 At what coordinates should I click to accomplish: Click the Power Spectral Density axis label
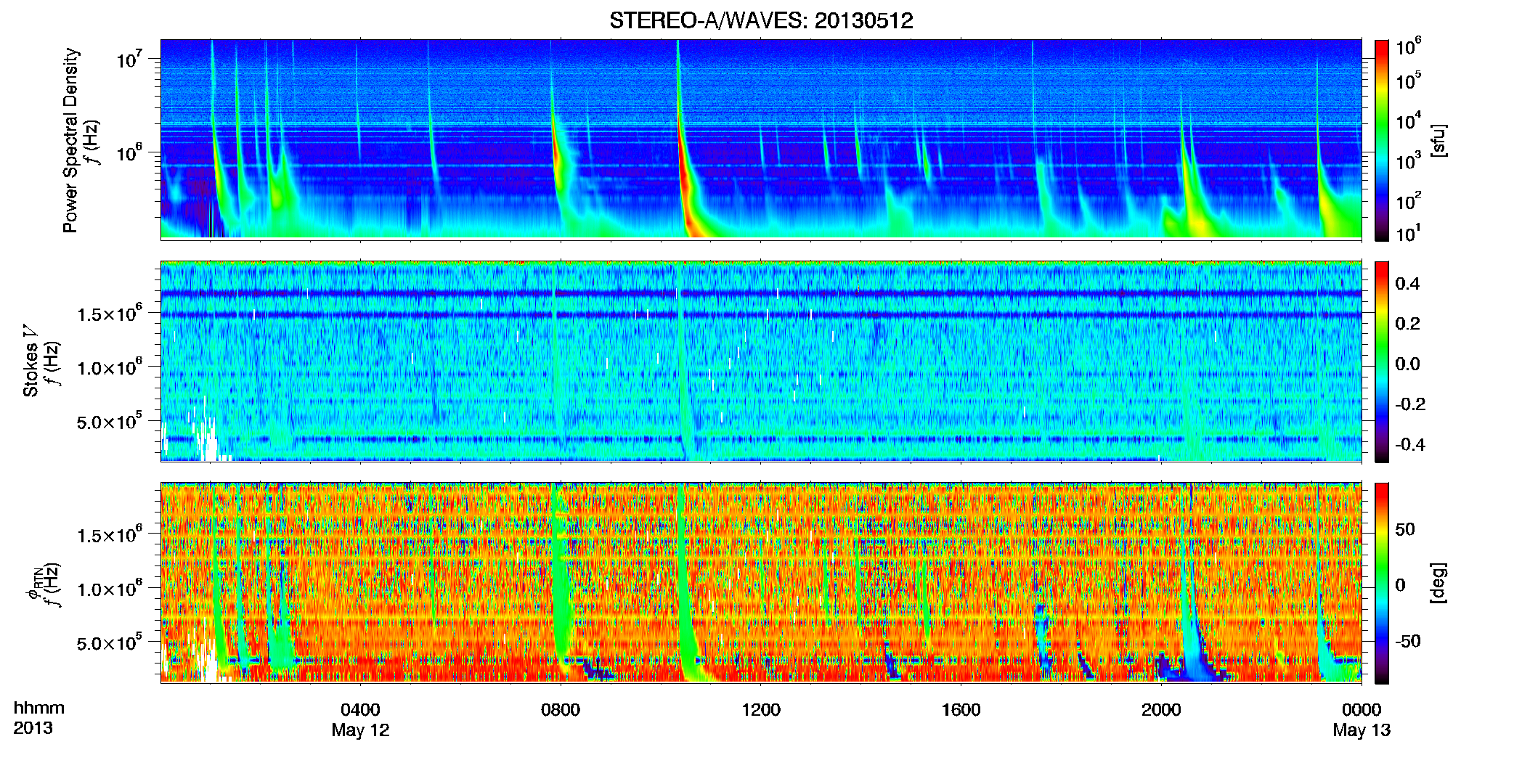[70, 140]
